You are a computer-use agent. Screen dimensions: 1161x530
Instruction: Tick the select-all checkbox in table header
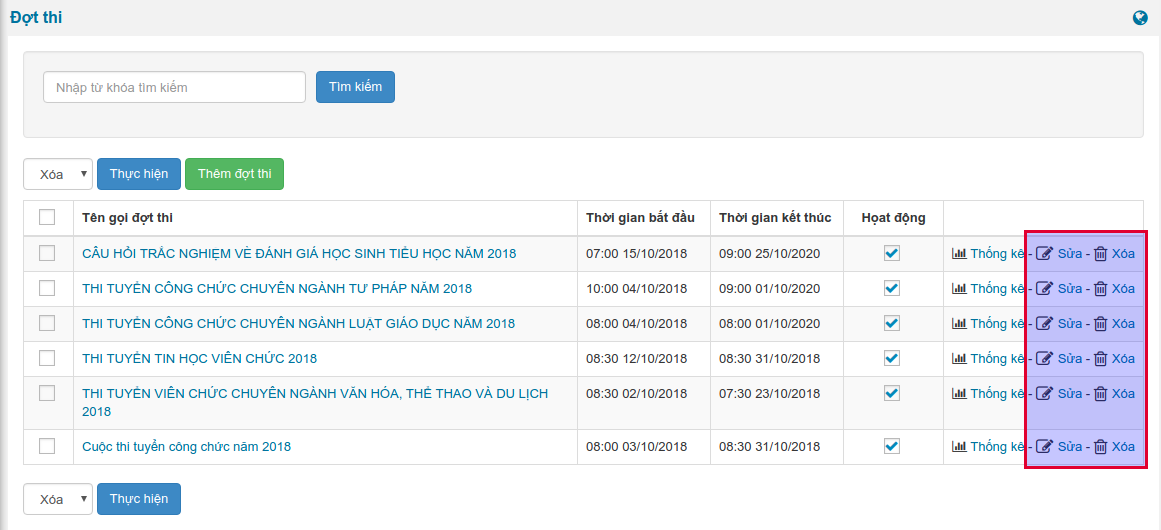47,217
